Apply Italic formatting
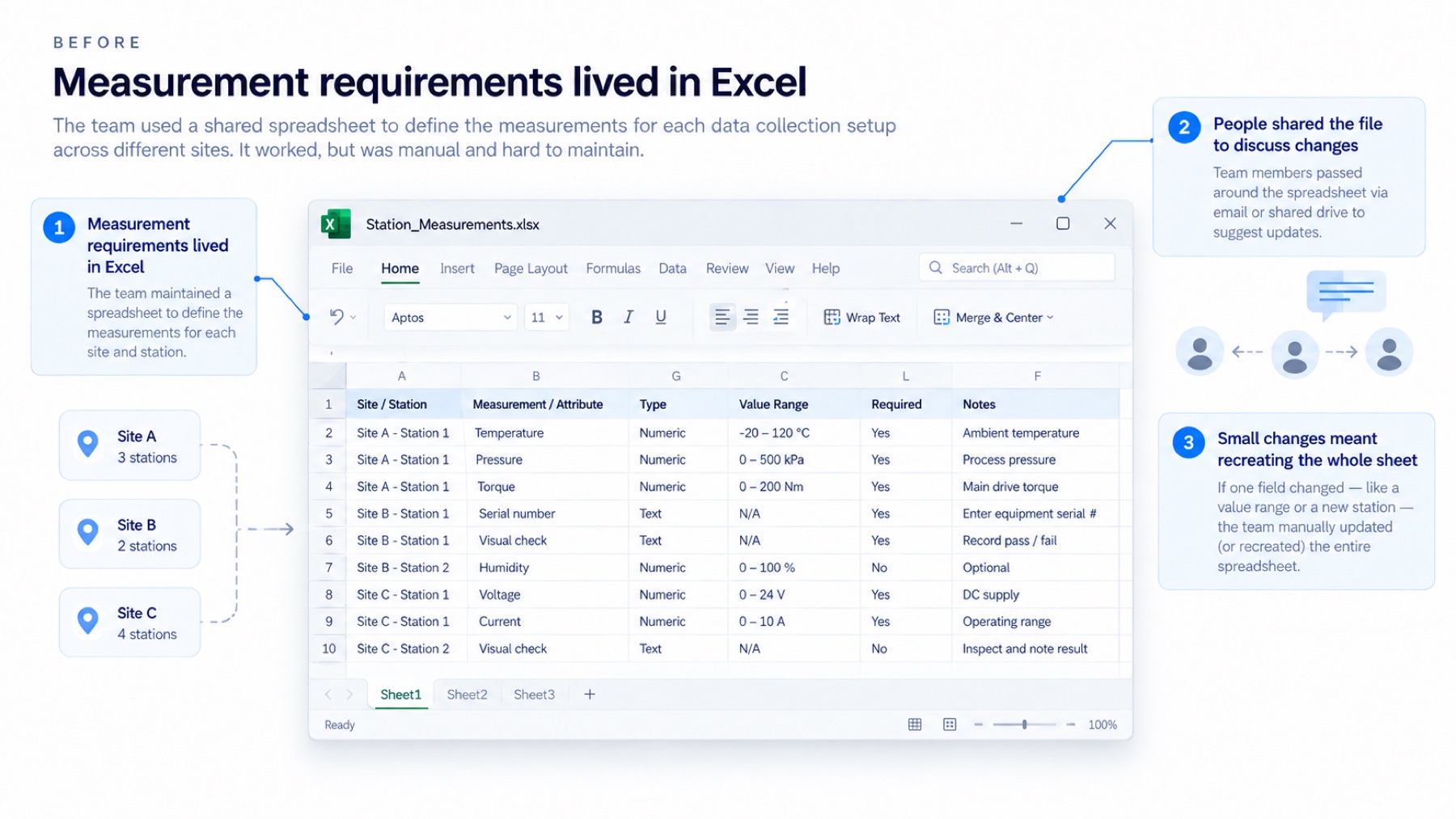 [x=629, y=318]
